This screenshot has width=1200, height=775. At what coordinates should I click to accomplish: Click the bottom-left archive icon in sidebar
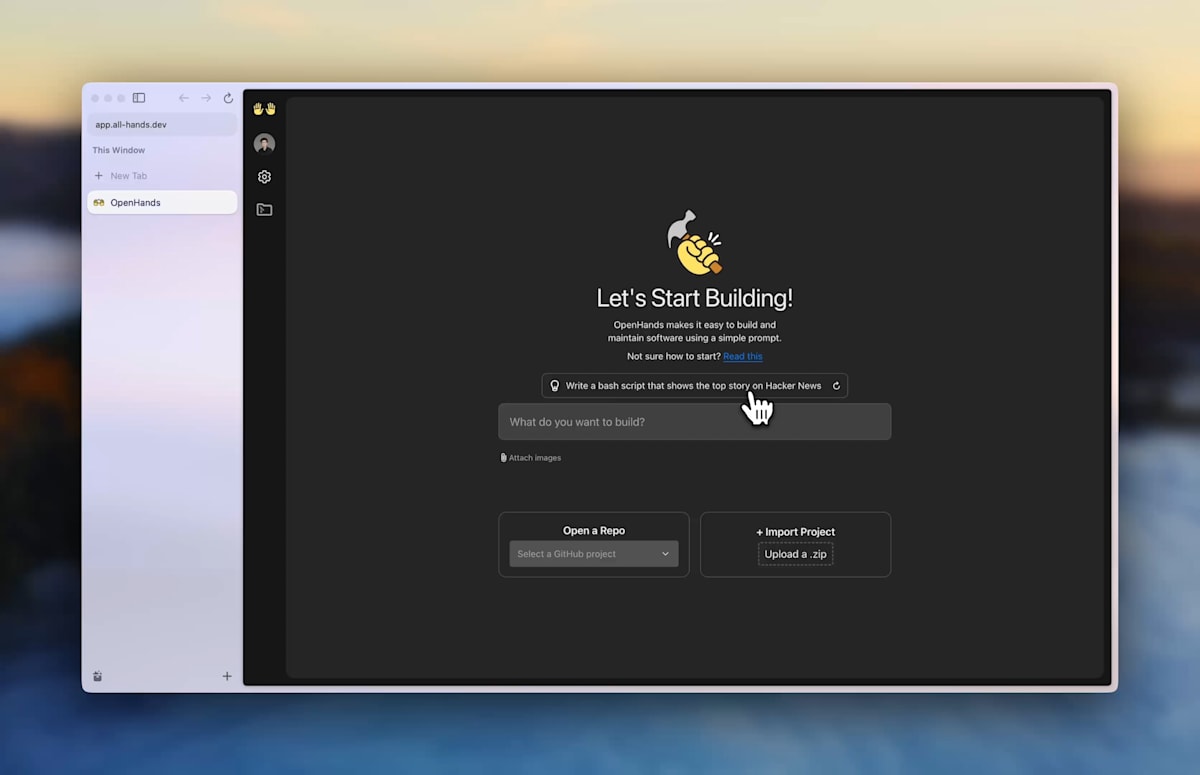coord(97,676)
